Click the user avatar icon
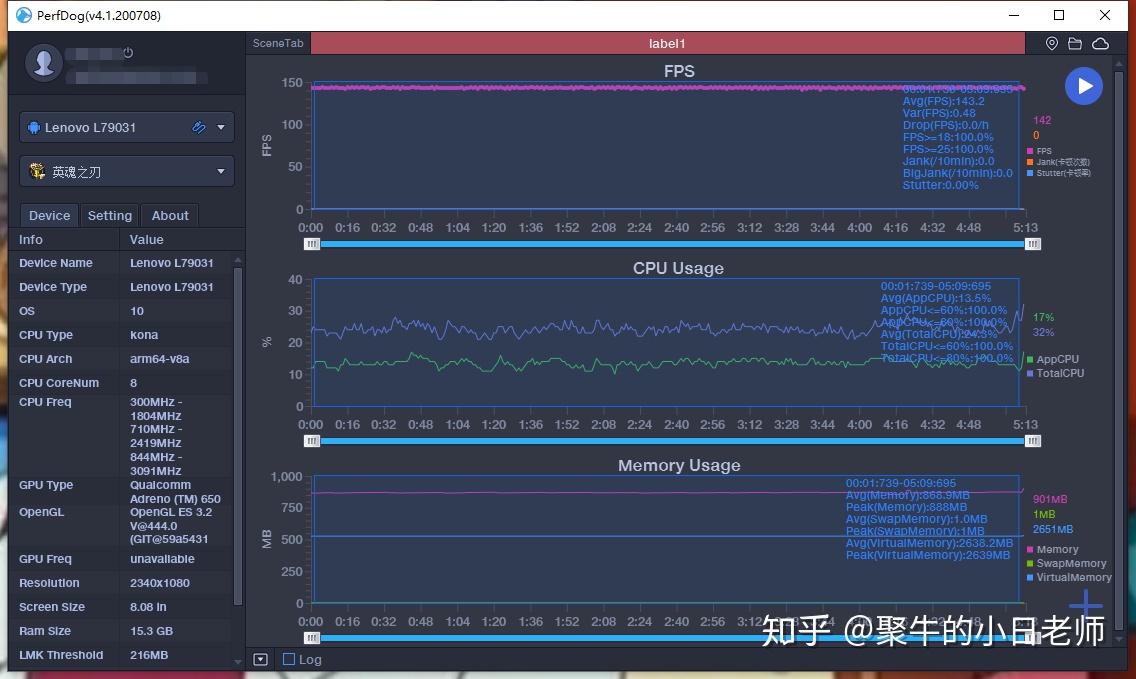 point(43,62)
